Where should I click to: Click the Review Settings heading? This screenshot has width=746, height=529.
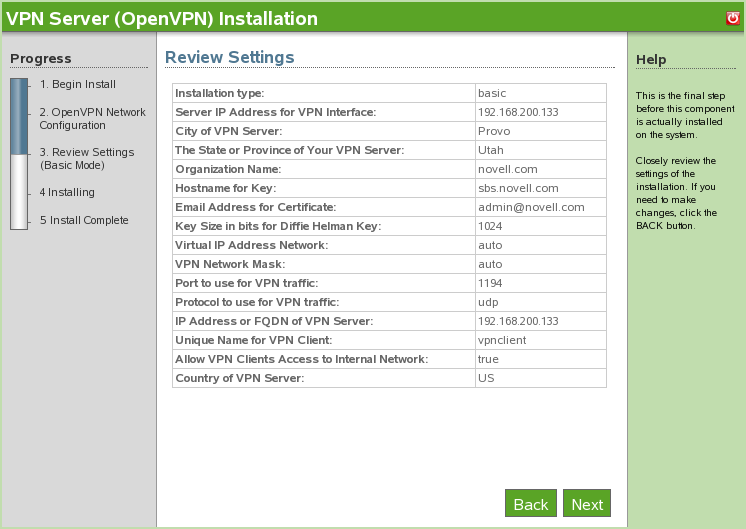tap(229, 57)
